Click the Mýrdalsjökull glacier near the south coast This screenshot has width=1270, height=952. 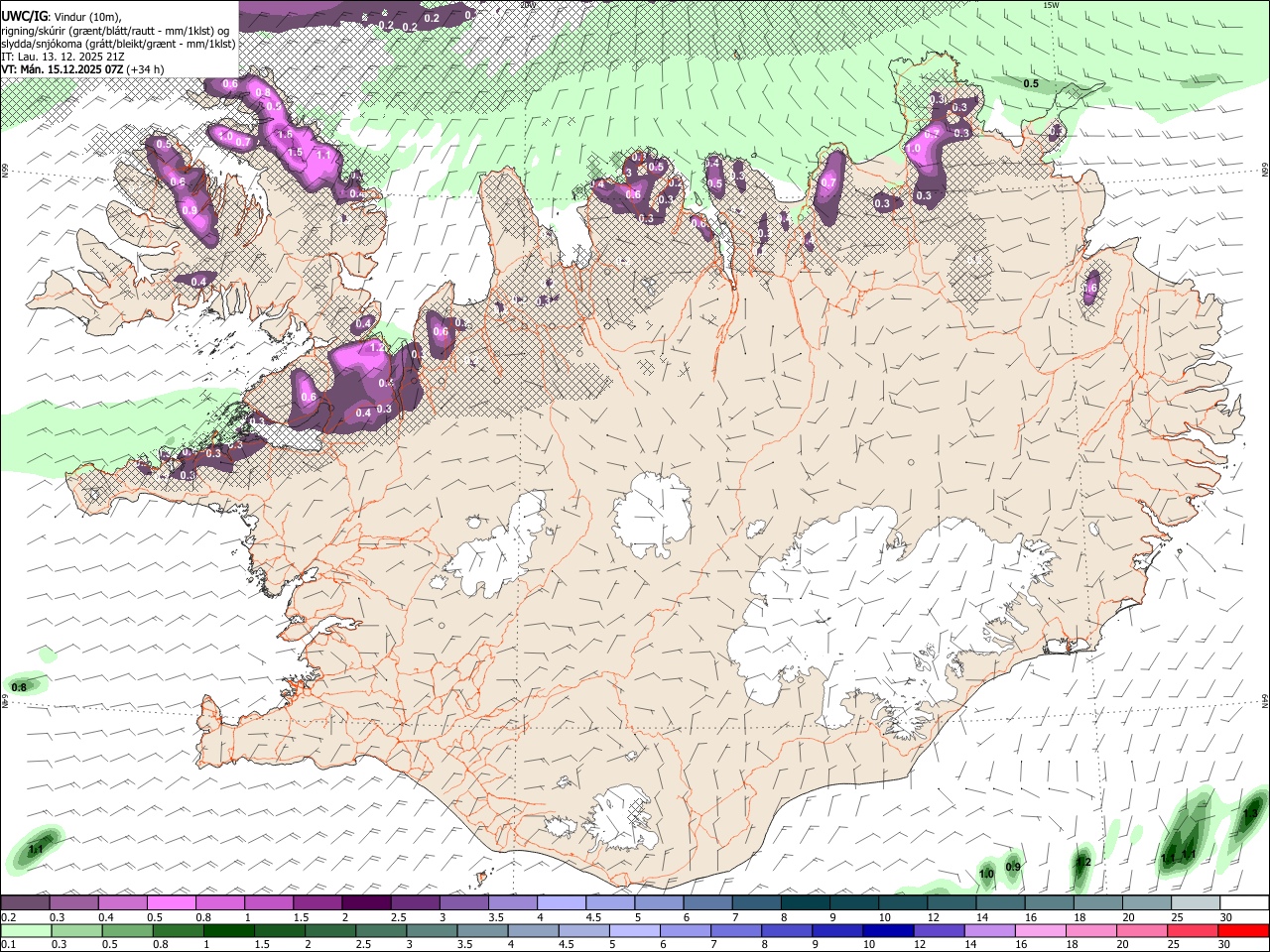click(623, 818)
